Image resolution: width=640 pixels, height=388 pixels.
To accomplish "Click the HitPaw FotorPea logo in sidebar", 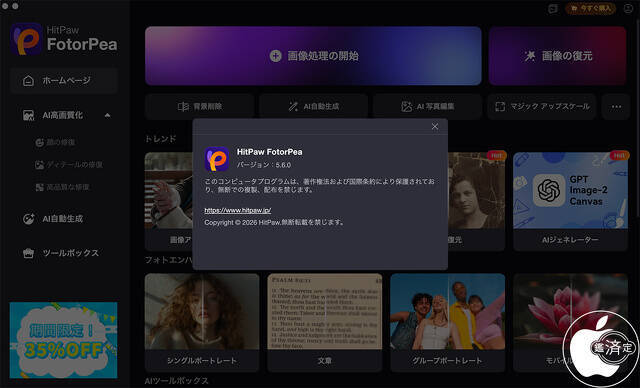I will pos(64,39).
